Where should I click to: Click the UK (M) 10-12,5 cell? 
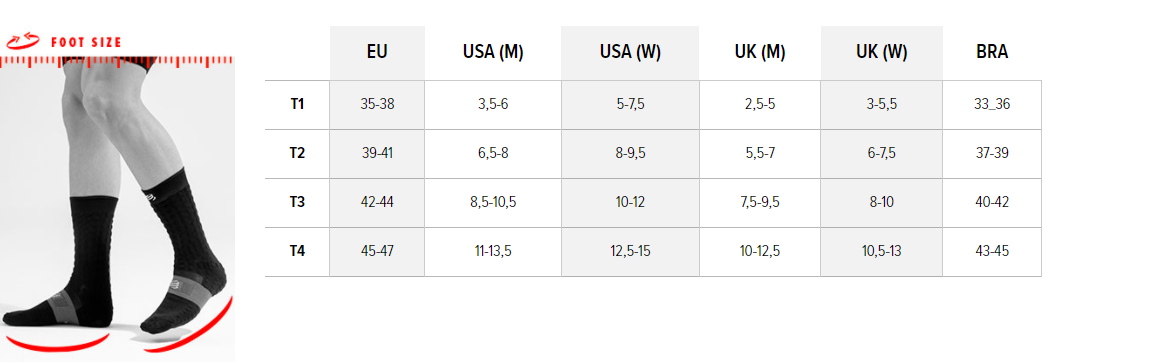tap(760, 252)
